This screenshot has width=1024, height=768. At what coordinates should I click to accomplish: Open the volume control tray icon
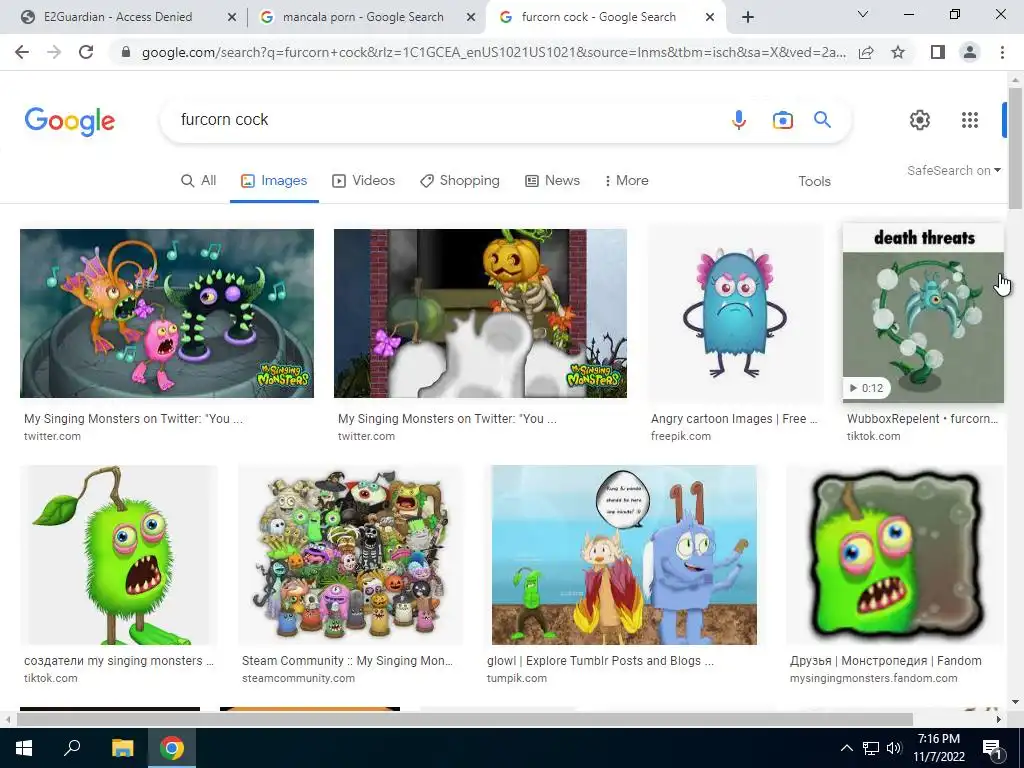[894, 748]
